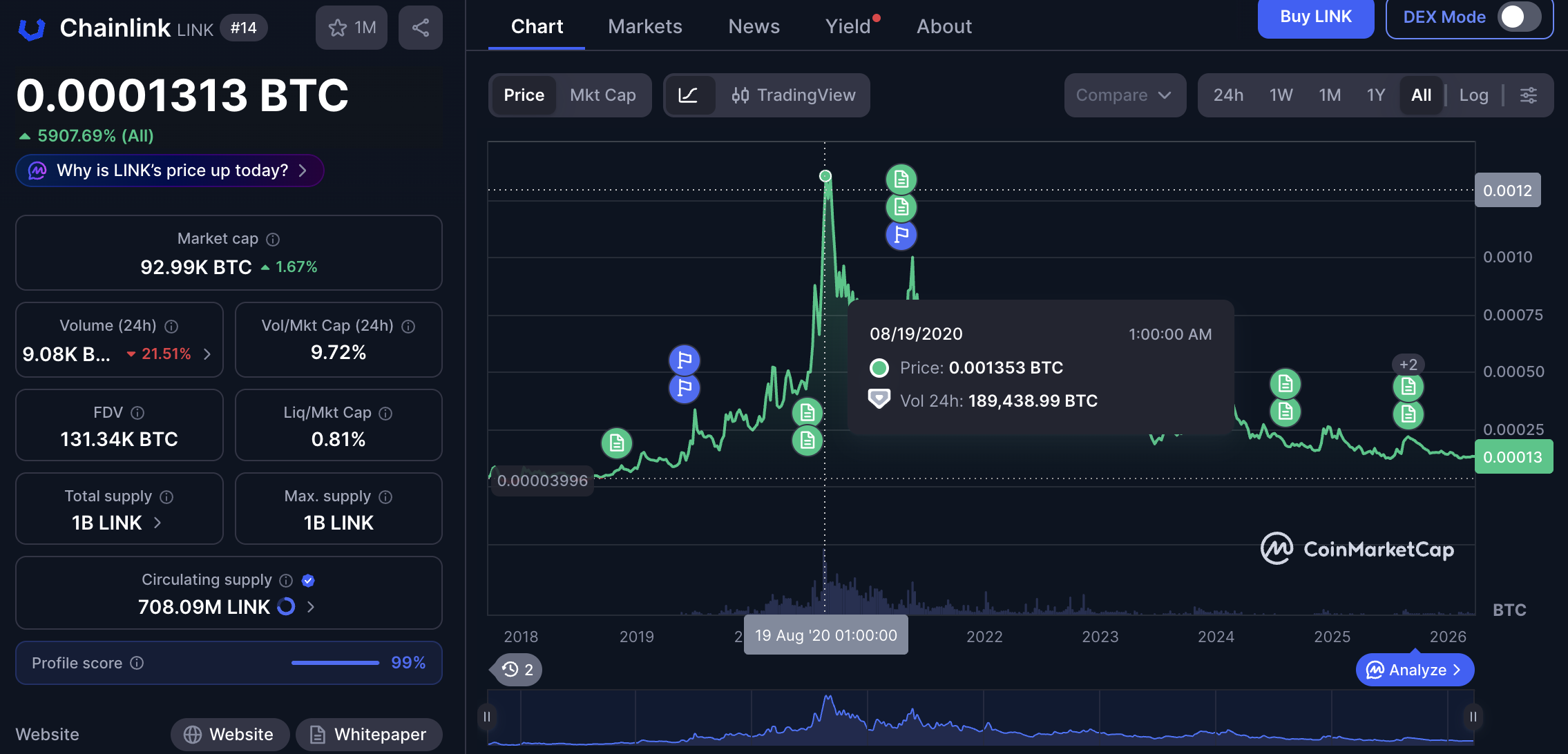Open the Markets tab

(x=644, y=26)
